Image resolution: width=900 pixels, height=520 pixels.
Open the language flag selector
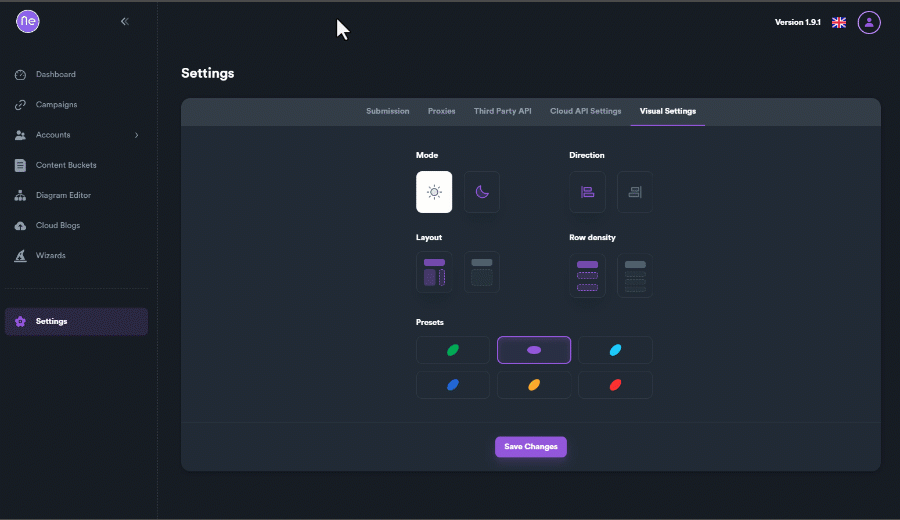pyautogui.click(x=839, y=22)
